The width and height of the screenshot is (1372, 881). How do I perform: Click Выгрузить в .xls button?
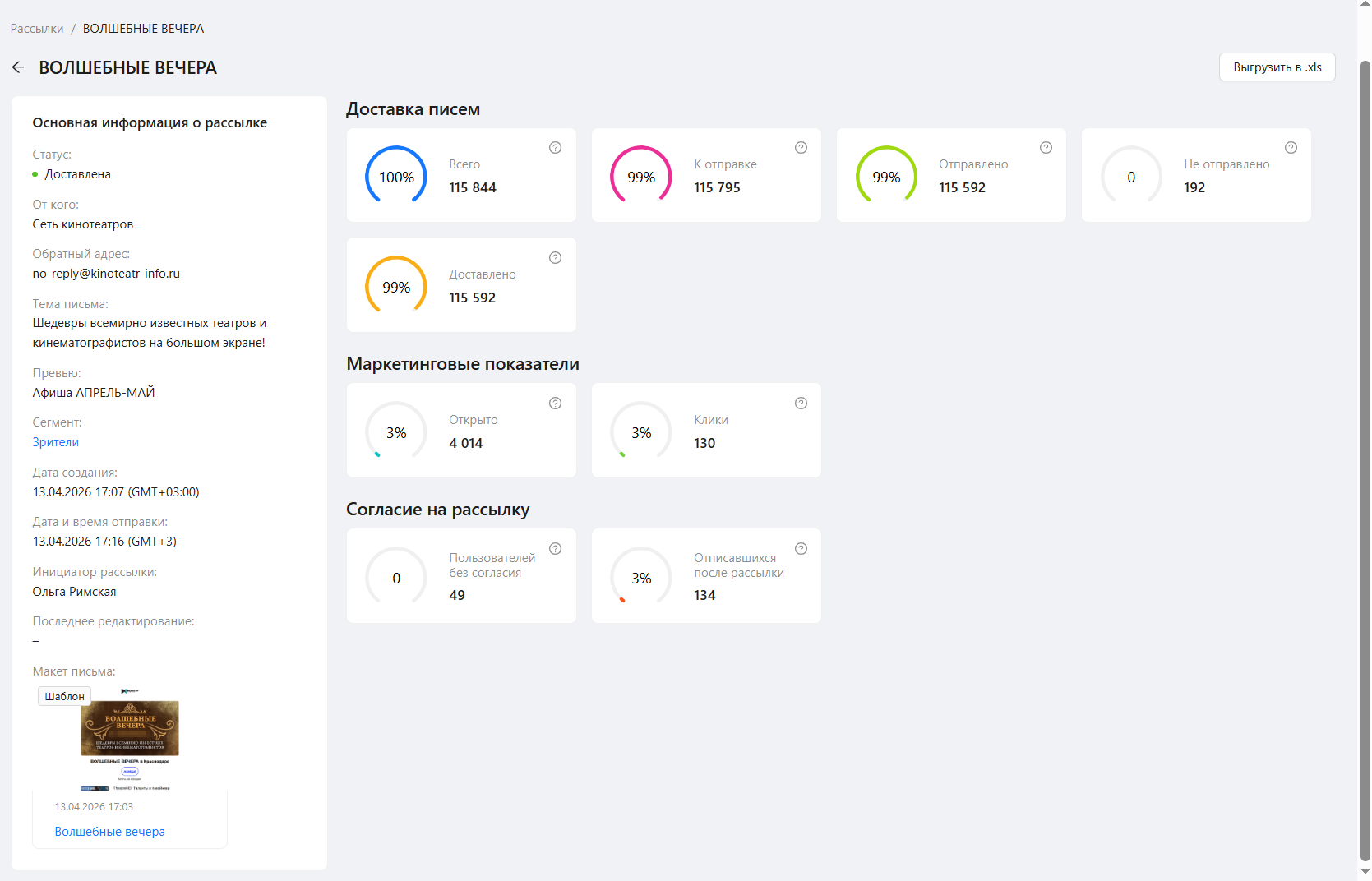pos(1277,67)
